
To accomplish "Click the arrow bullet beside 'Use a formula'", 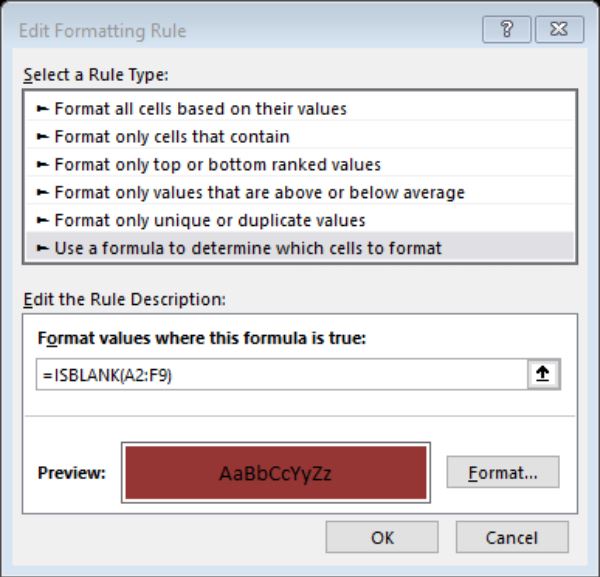I will [42, 249].
